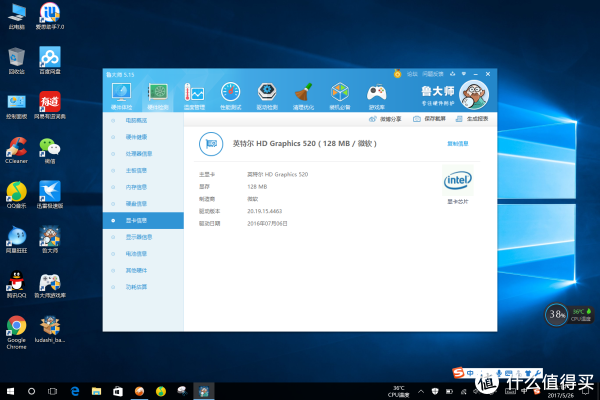Image resolution: width=600 pixels, height=400 pixels.
Task: Click the gold medal icon in title bar
Action: 398,73
